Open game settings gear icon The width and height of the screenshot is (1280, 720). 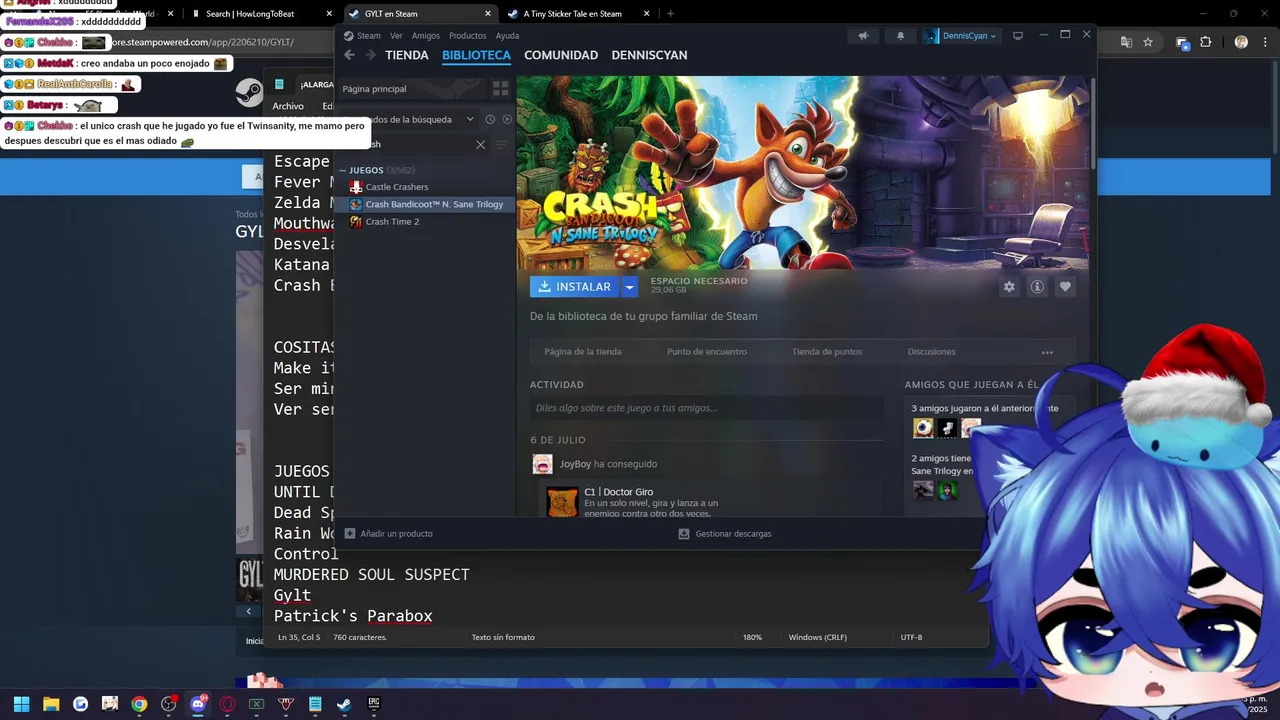tap(1009, 287)
